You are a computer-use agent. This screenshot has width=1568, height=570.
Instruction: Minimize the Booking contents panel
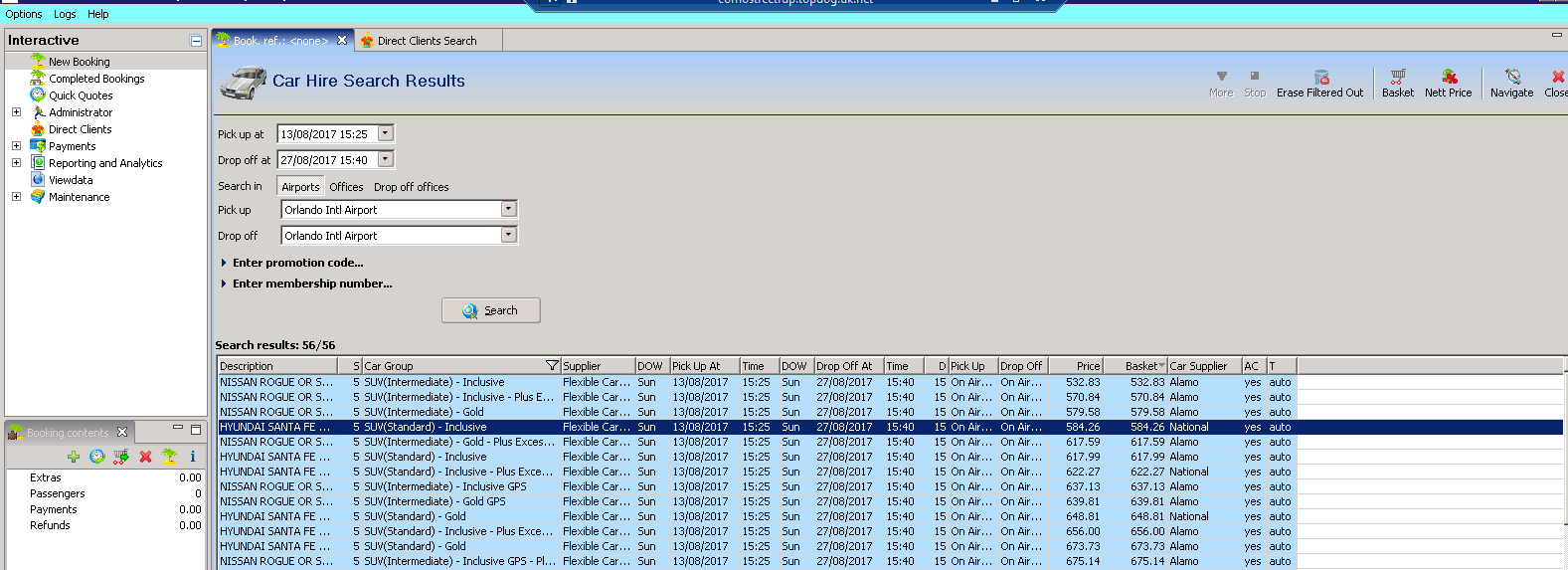click(178, 429)
